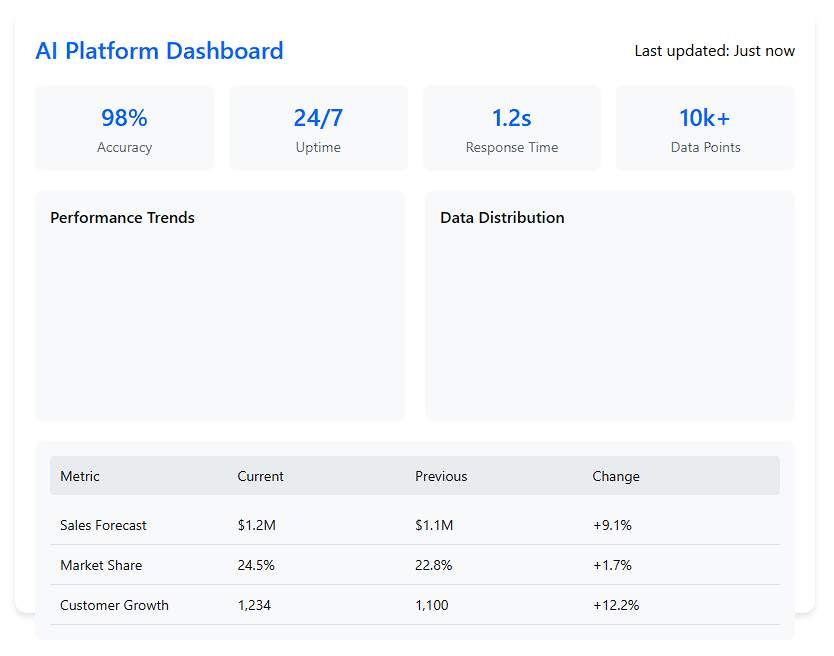Click the Metric column header
834x656 pixels.
pos(80,476)
